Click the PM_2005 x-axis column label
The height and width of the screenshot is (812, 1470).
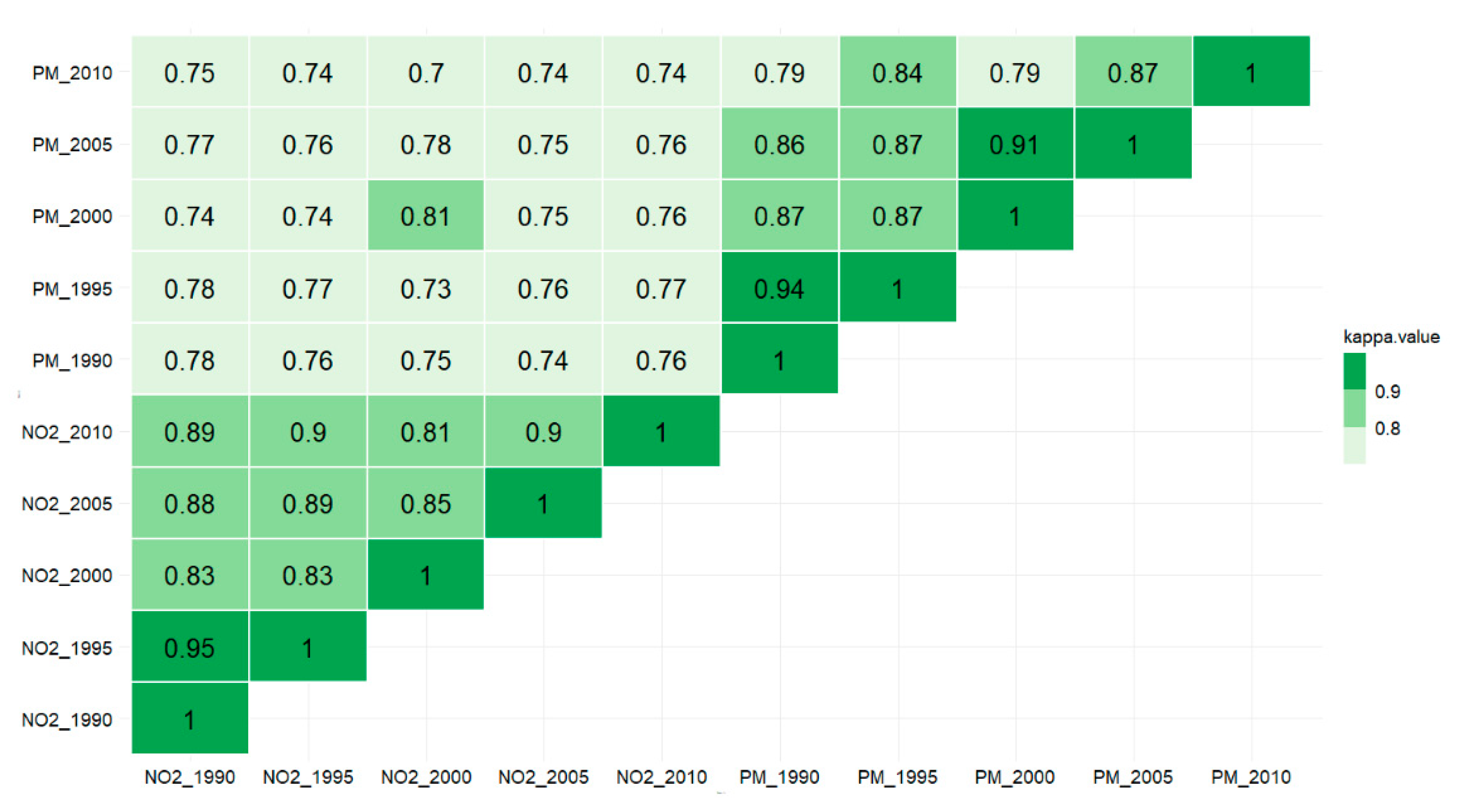tap(1133, 776)
